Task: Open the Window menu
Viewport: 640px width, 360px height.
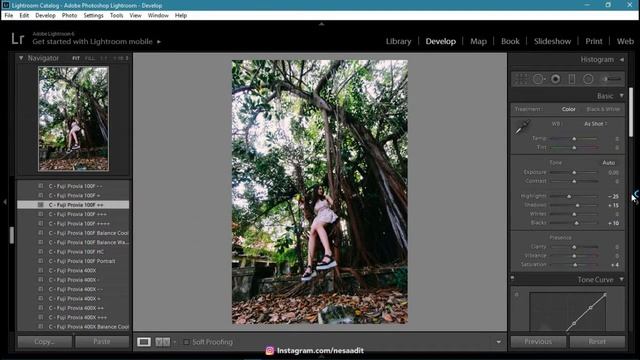Action: point(158,15)
